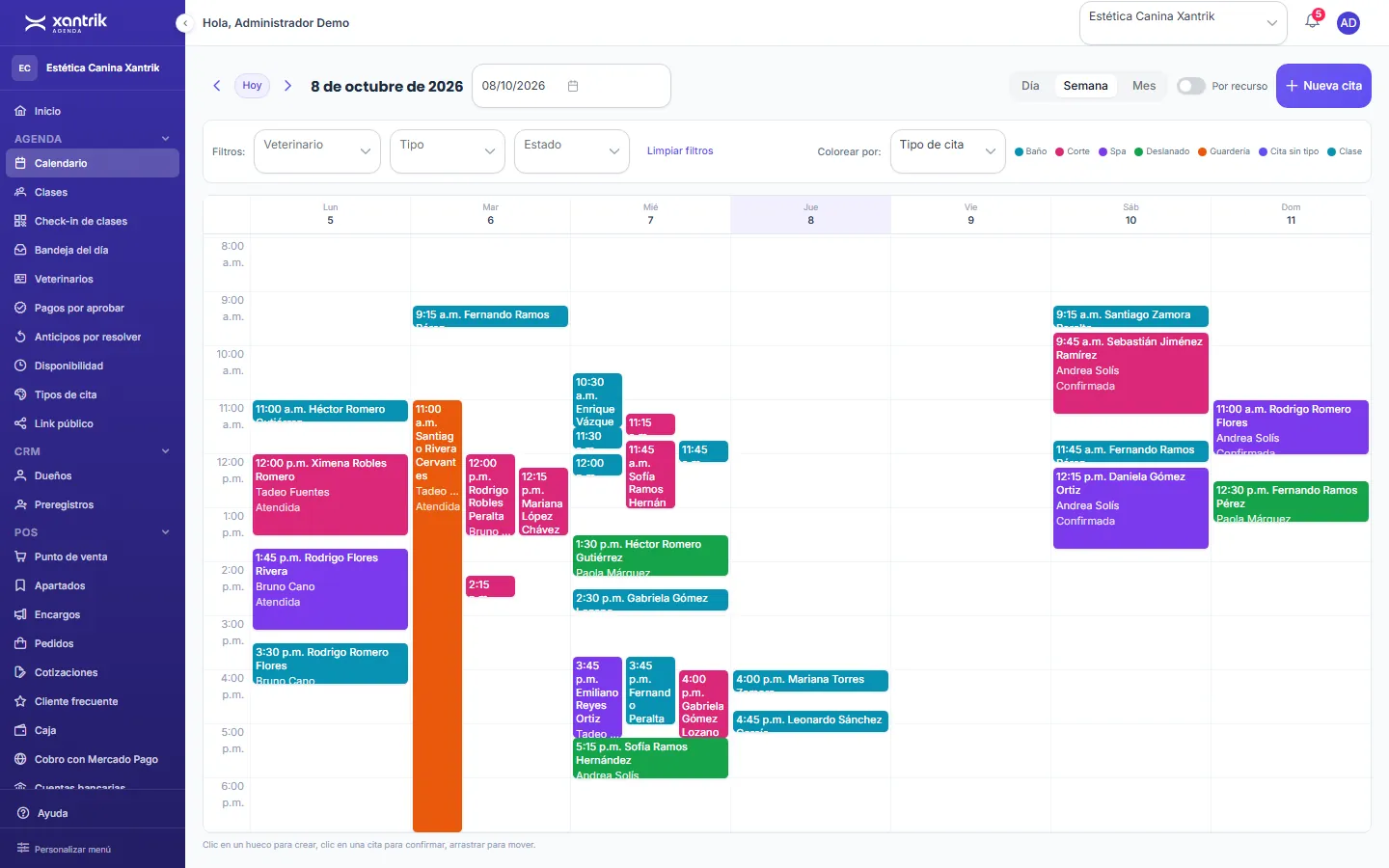Click the Spa legend color dot
This screenshot has width=1389, height=868.
click(1103, 151)
